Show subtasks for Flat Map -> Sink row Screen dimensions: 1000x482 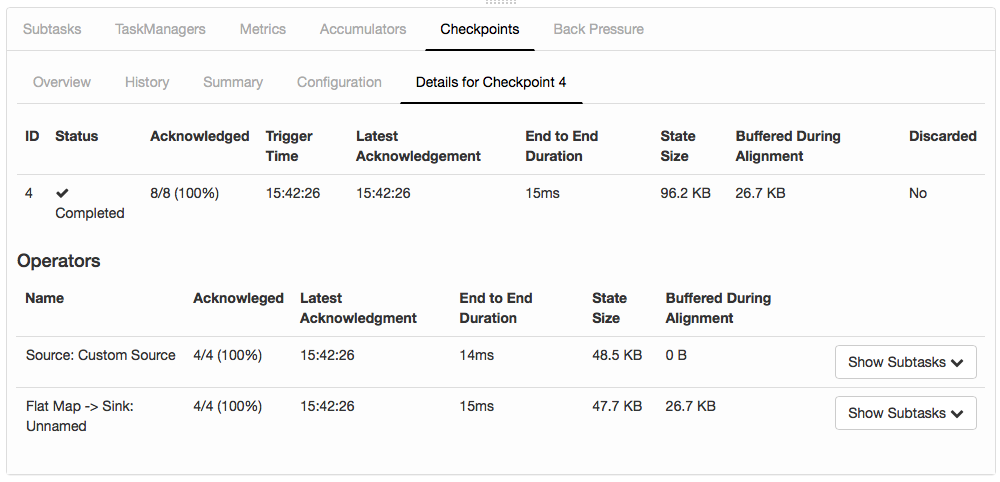pos(905,413)
